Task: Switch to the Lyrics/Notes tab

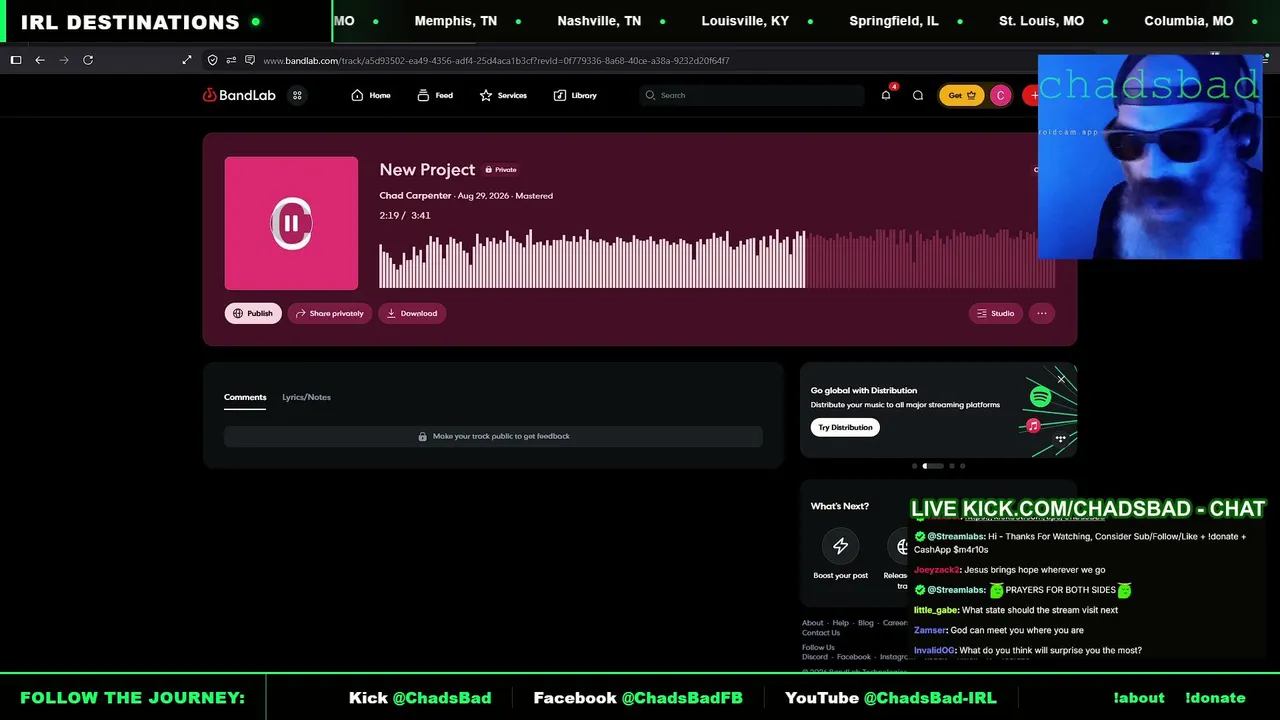Action: click(306, 397)
